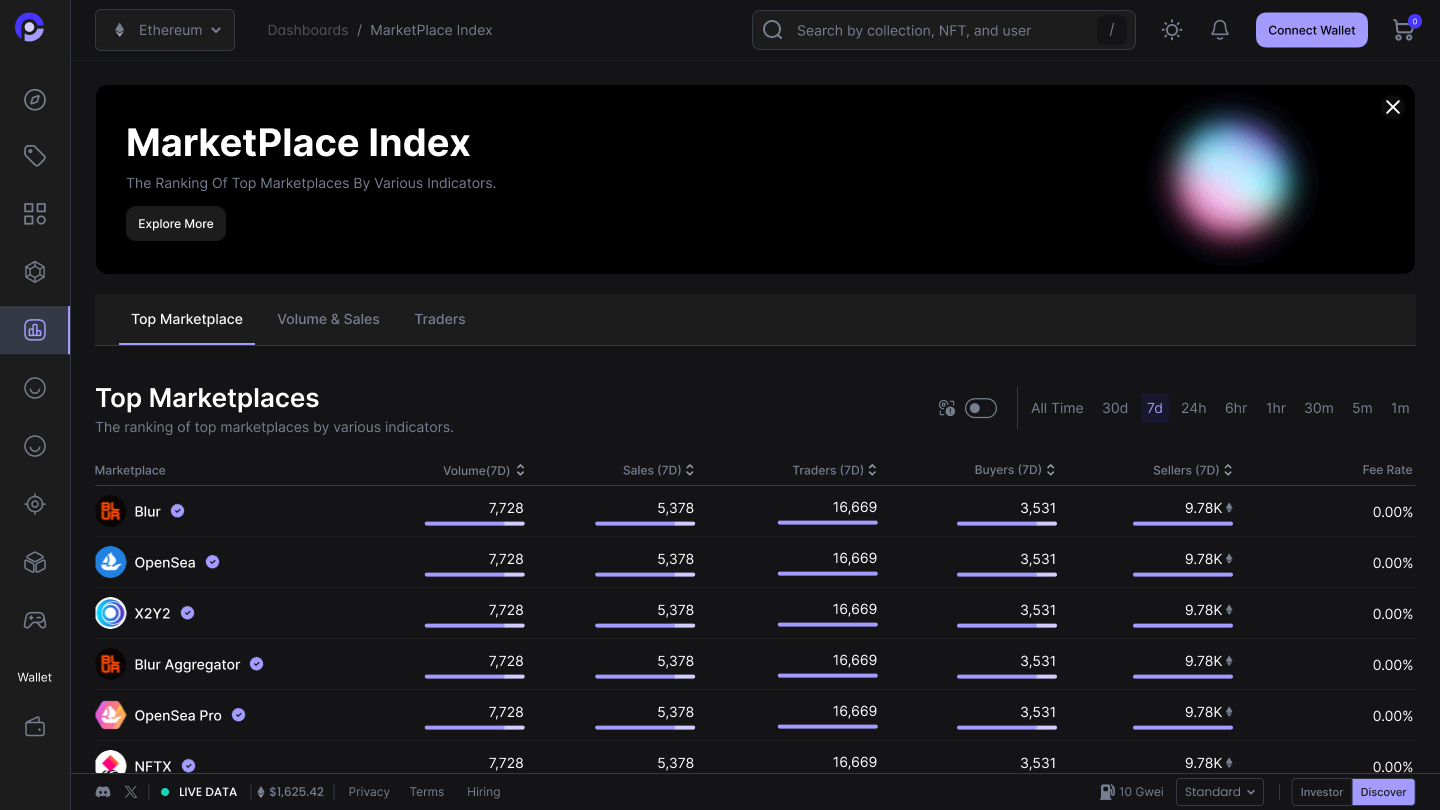Open the Standard gas speed dropdown
This screenshot has width=1440, height=810.
point(1220,792)
